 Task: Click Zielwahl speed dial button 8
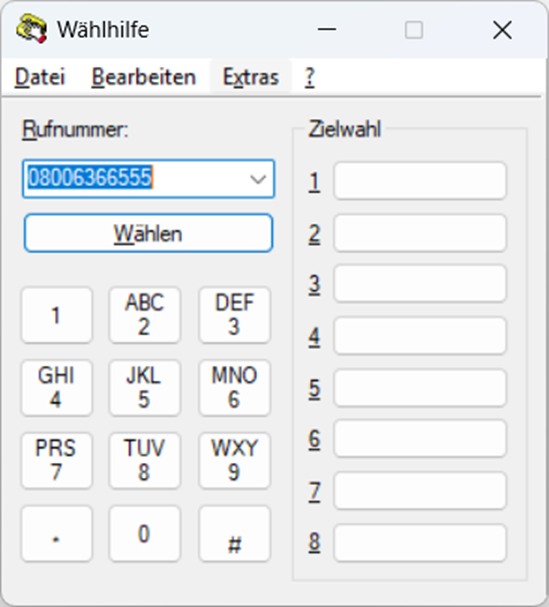420,543
